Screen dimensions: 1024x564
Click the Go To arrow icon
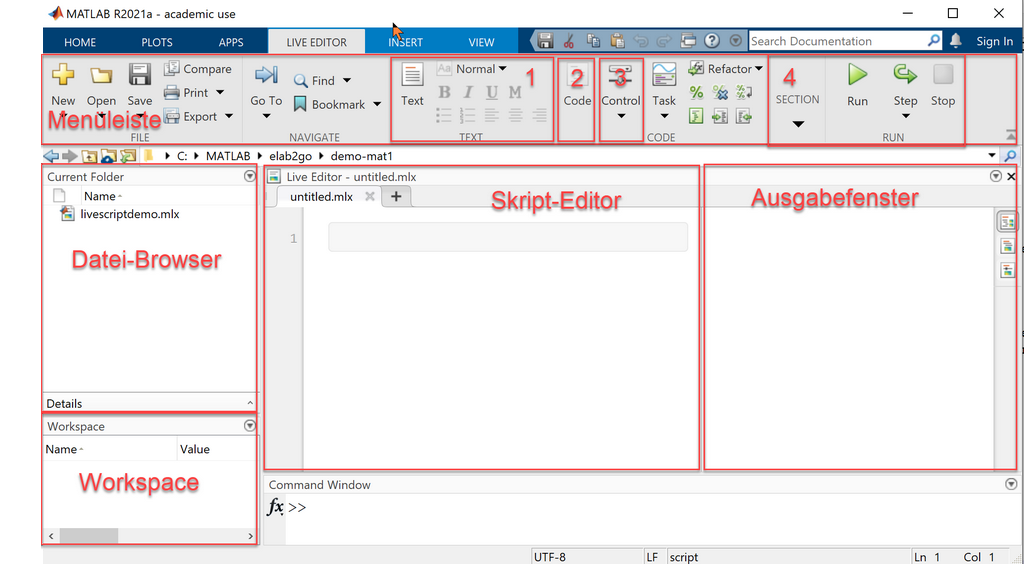tap(266, 74)
